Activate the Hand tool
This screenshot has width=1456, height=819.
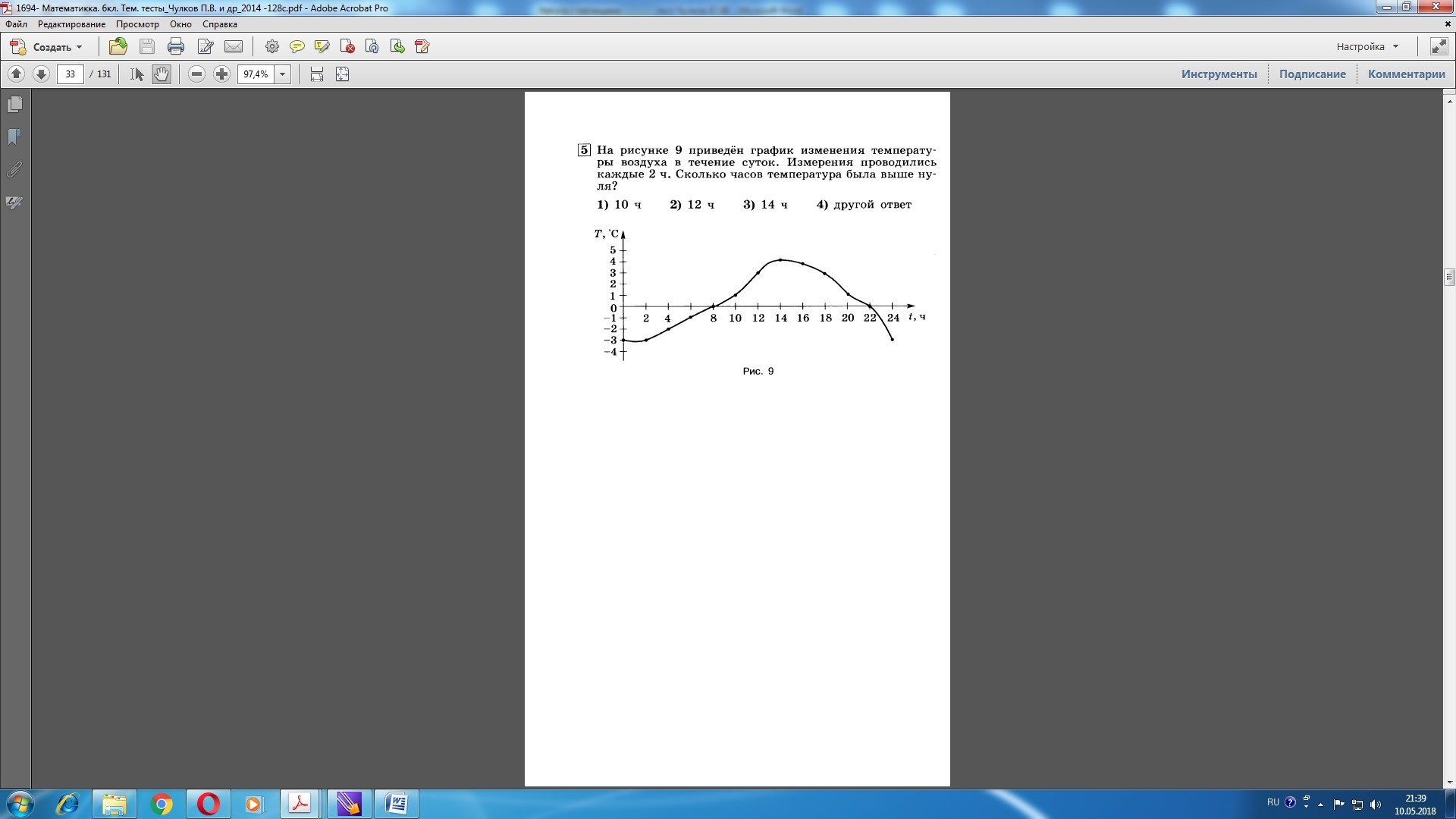(x=161, y=74)
